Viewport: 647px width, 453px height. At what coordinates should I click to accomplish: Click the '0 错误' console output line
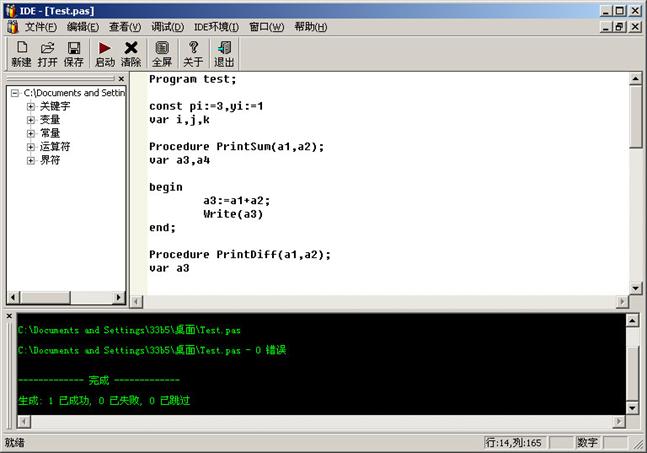(x=152, y=350)
